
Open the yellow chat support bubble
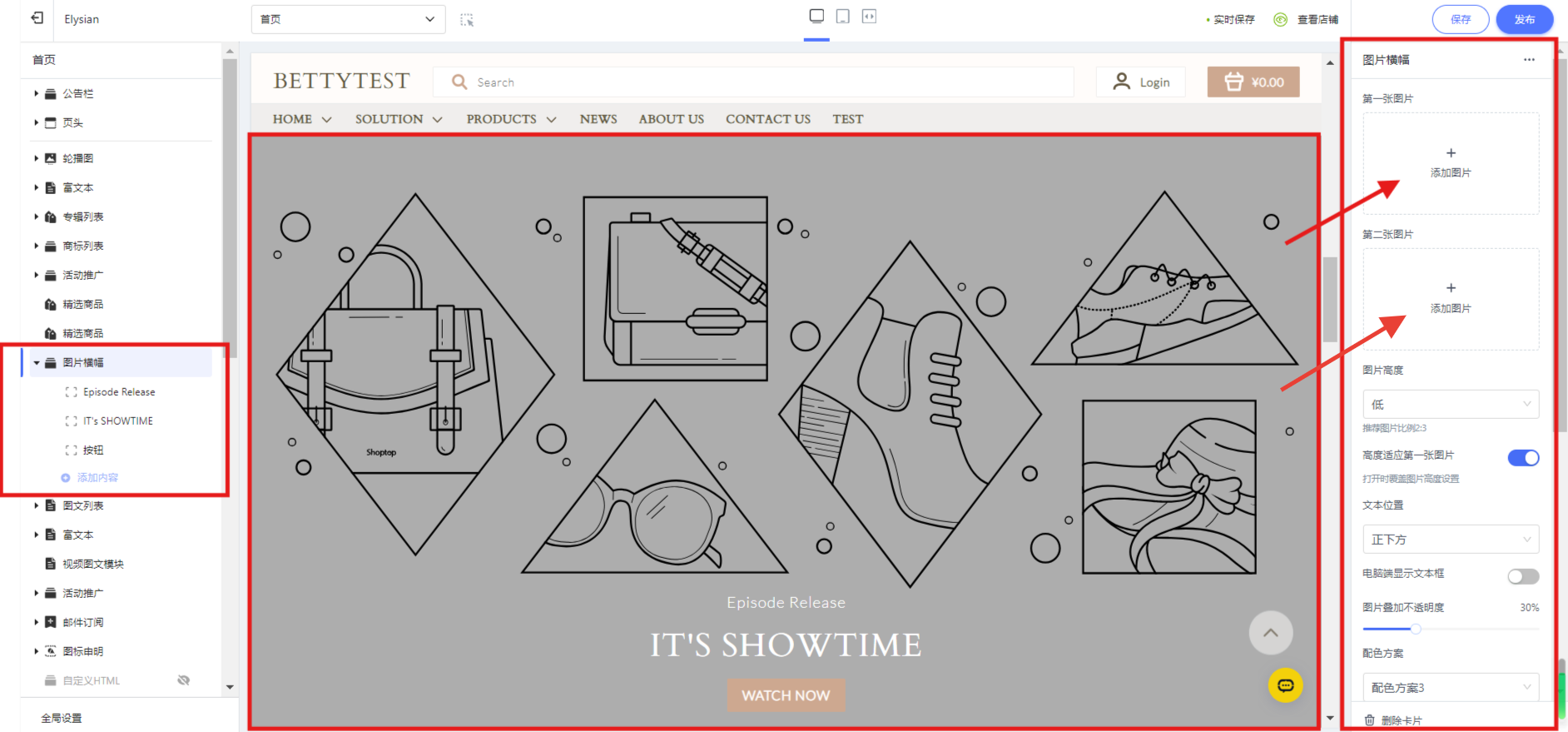pos(1285,685)
